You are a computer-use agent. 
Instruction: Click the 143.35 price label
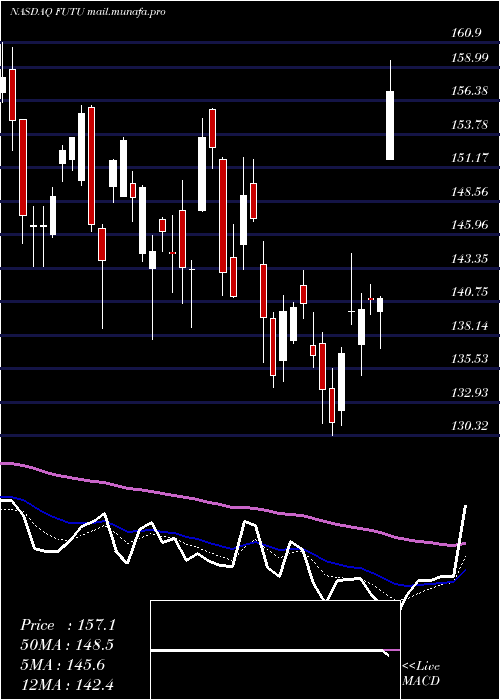point(469,258)
